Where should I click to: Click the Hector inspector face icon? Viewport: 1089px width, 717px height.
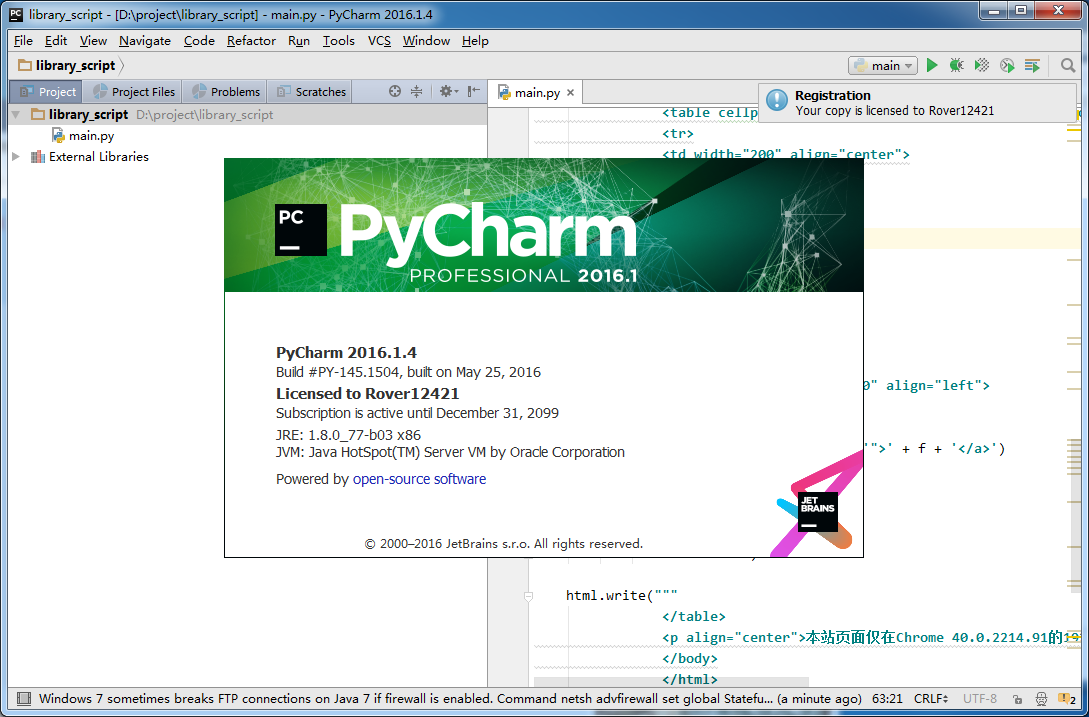click(x=1040, y=698)
